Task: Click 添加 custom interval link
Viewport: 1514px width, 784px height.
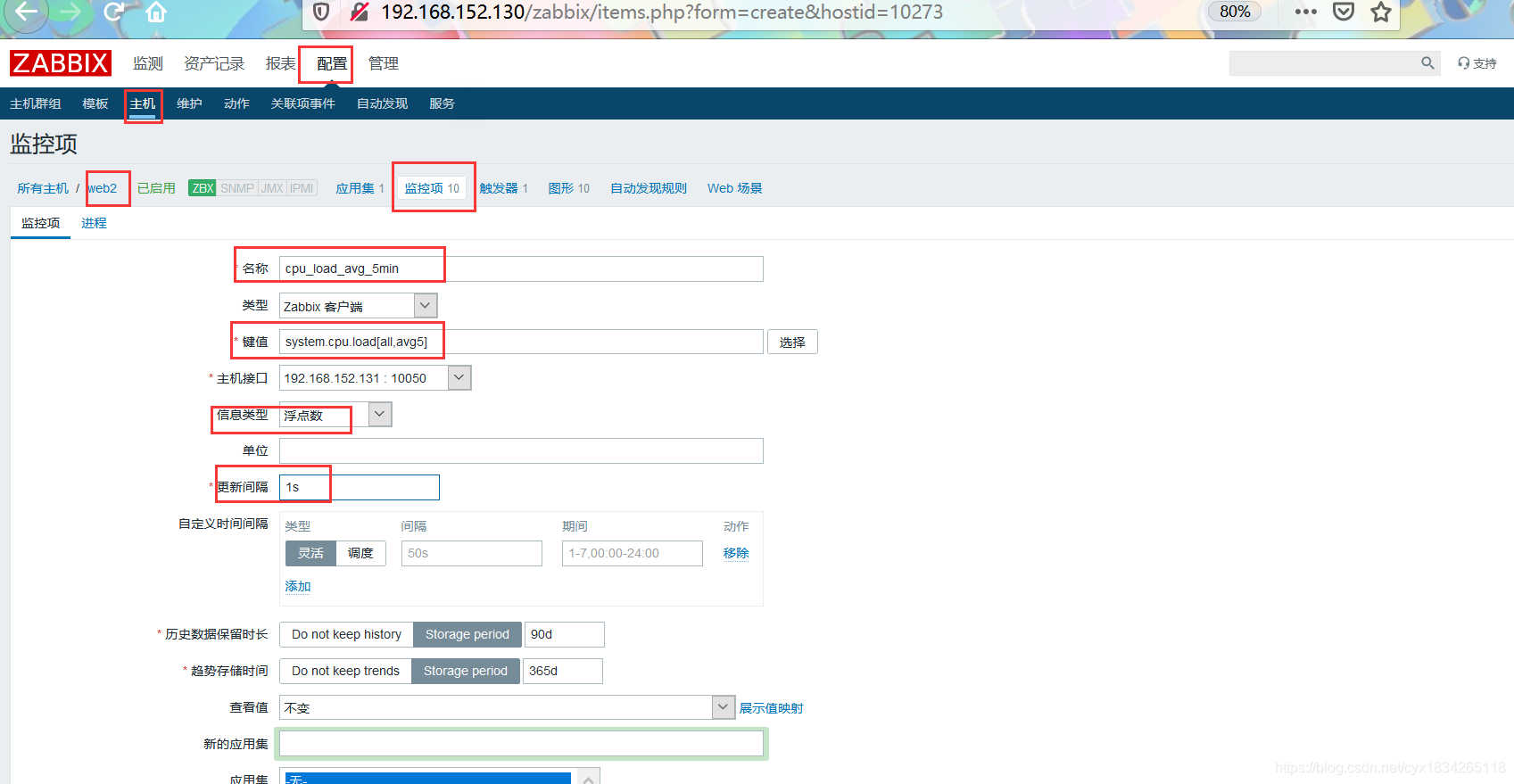Action: click(x=298, y=586)
